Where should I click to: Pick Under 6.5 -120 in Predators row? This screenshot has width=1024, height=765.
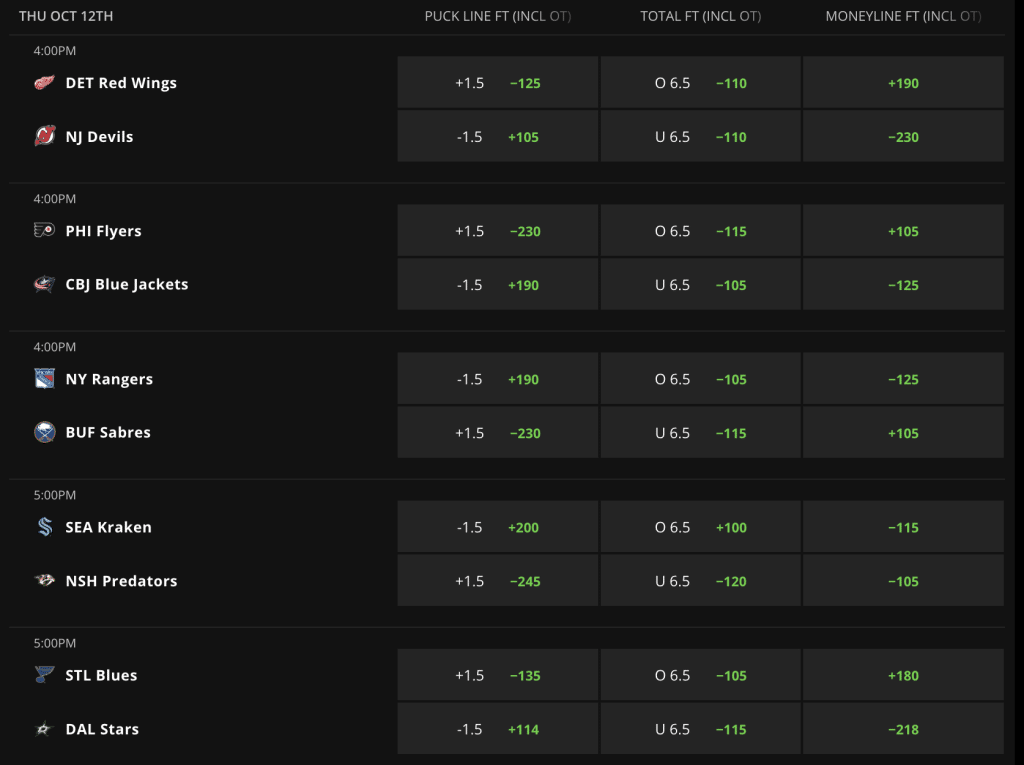(701, 580)
